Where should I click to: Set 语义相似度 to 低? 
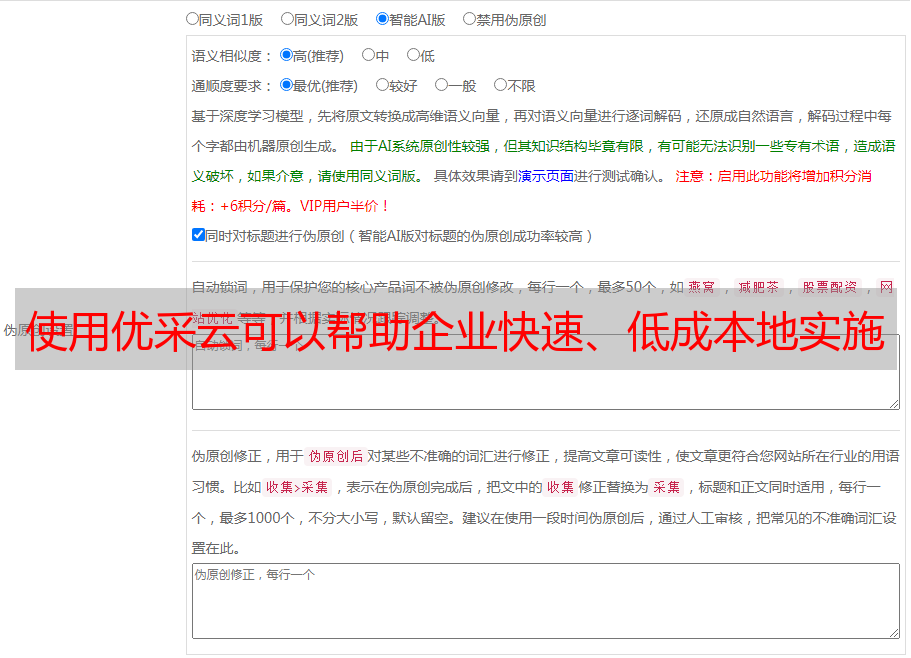pyautogui.click(x=413, y=55)
